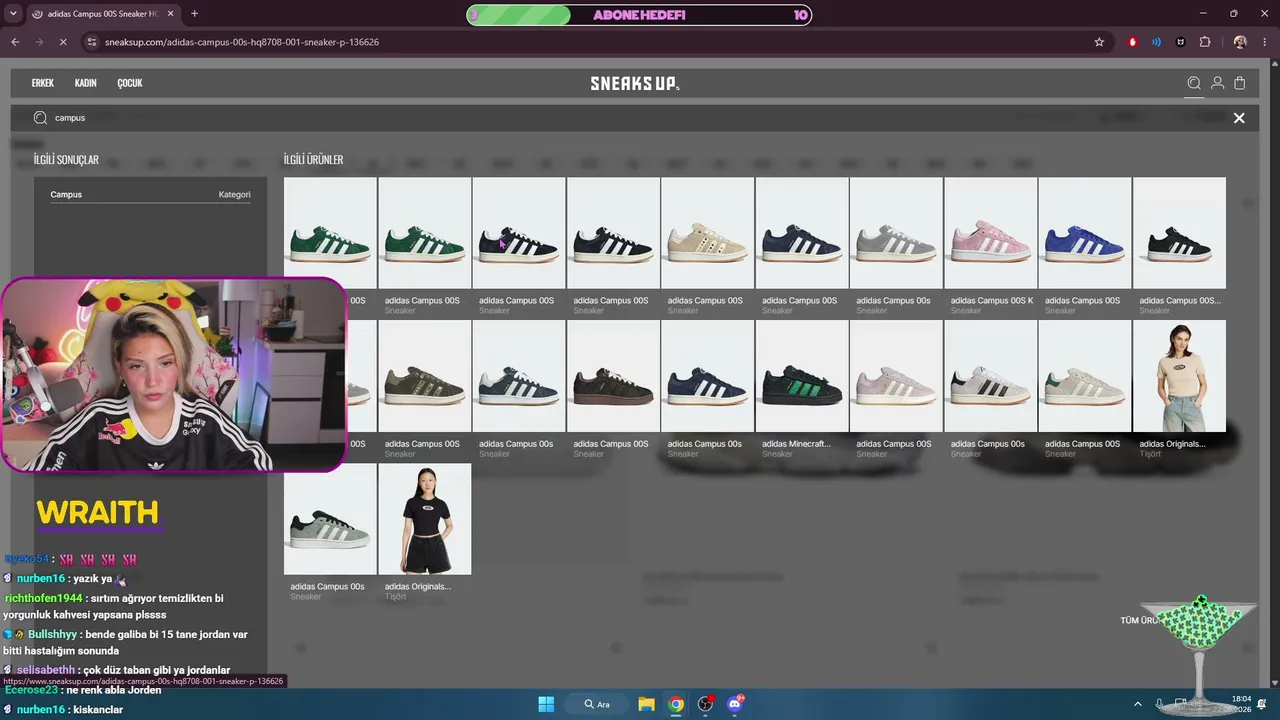1280x720 pixels.
Task: Open the dark brown adidas Campus 00S product
Action: pos(613,390)
